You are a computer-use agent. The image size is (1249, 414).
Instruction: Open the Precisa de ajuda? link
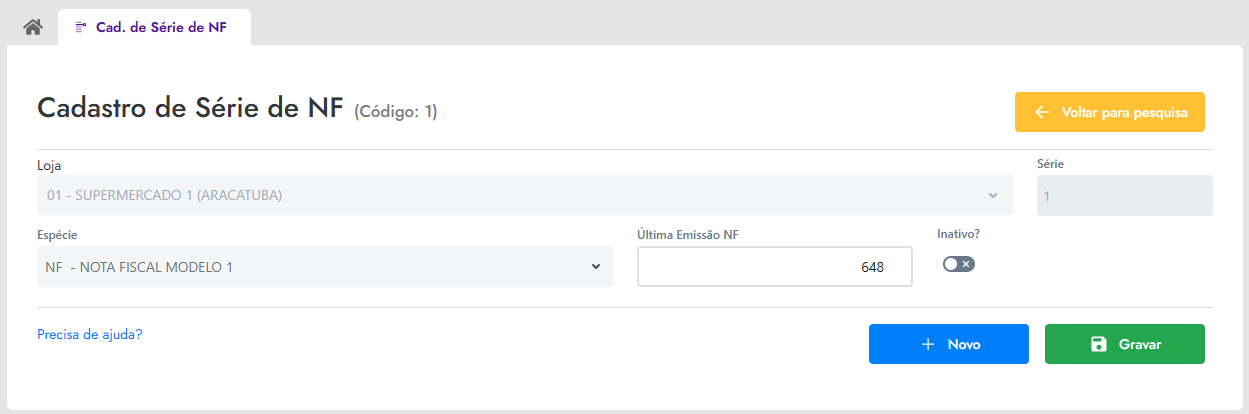tap(90, 334)
